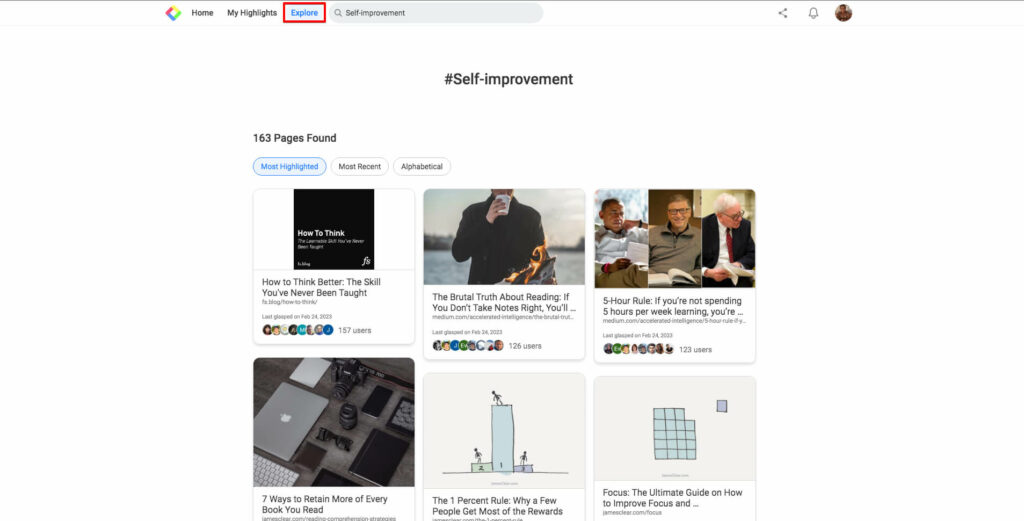Screen dimensions: 1024x521
Task: Click the Glasp colorful logo icon
Action: 173,13
